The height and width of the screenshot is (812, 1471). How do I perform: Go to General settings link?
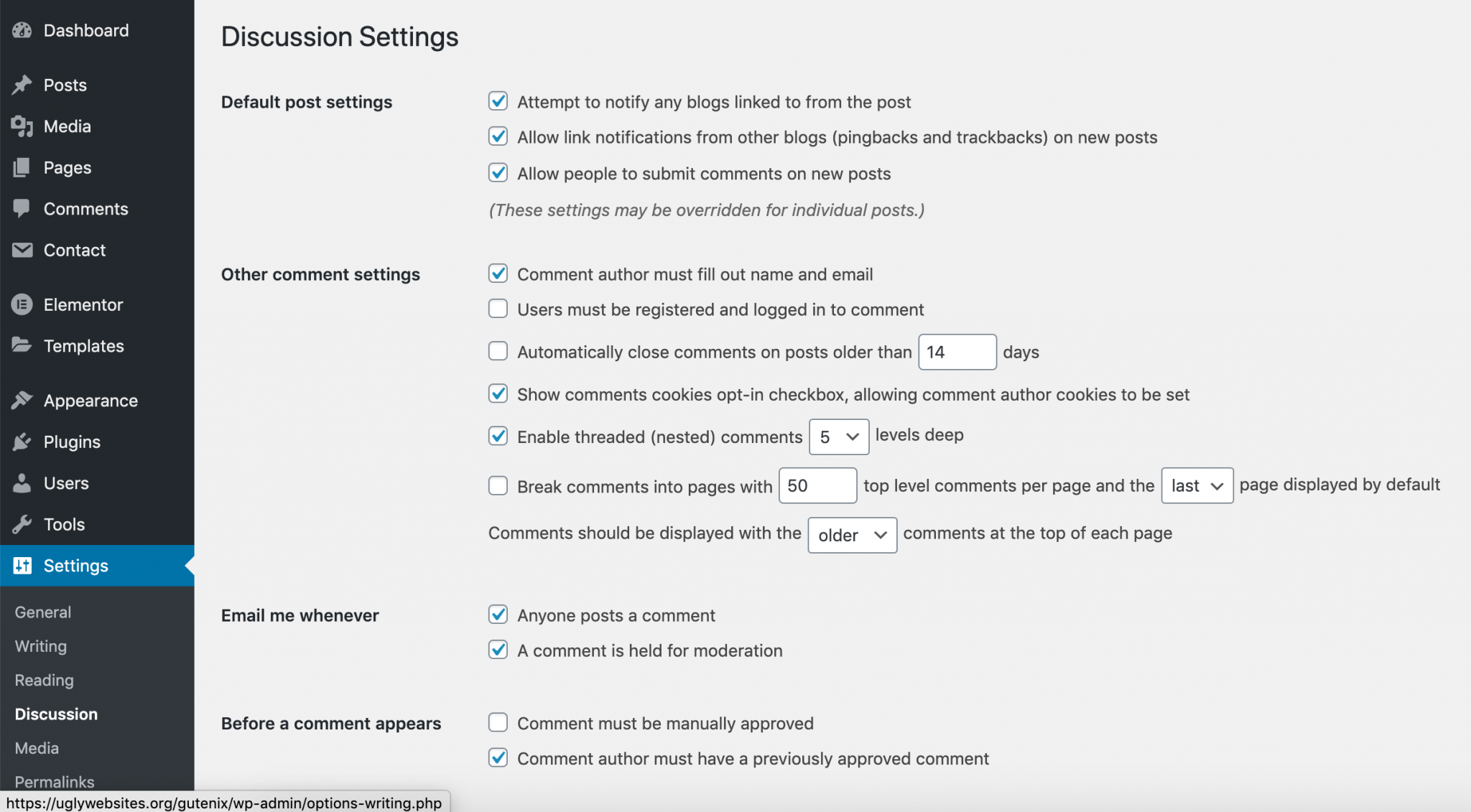[43, 612]
